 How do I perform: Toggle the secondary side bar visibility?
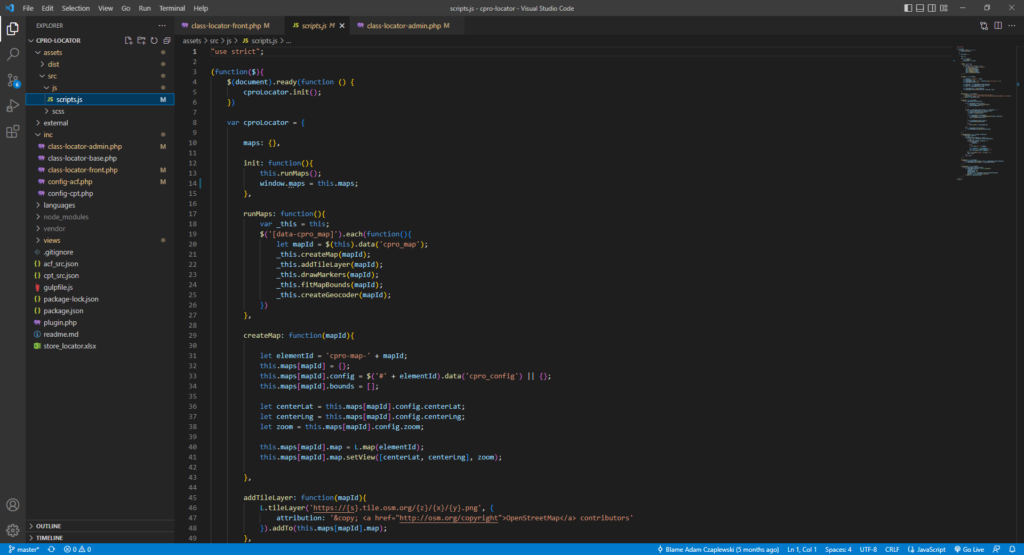(932, 8)
